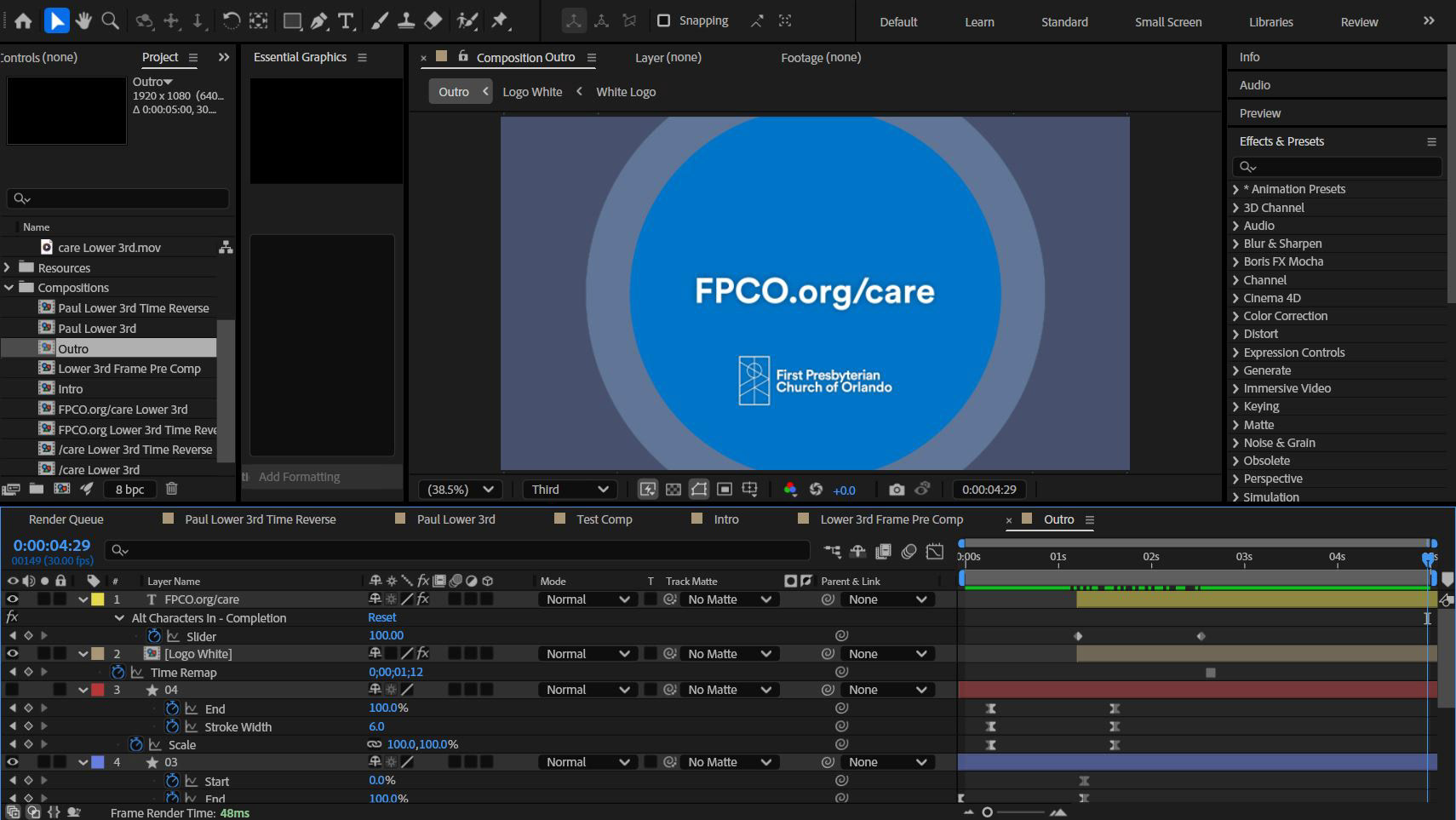Open Parent & Link dropdown for layer 04

point(886,690)
